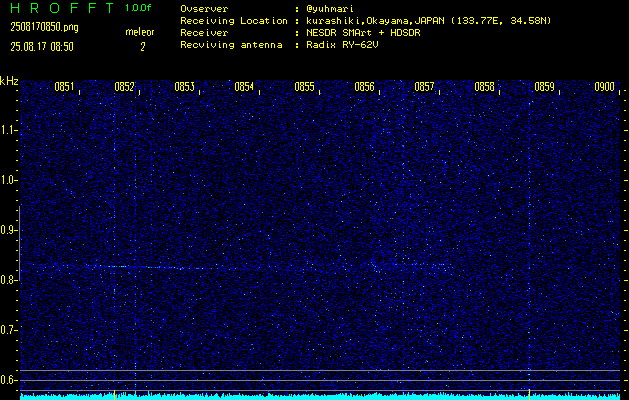629x400 pixels.
Task: Click the 0851 time marker
Action: click(64, 87)
